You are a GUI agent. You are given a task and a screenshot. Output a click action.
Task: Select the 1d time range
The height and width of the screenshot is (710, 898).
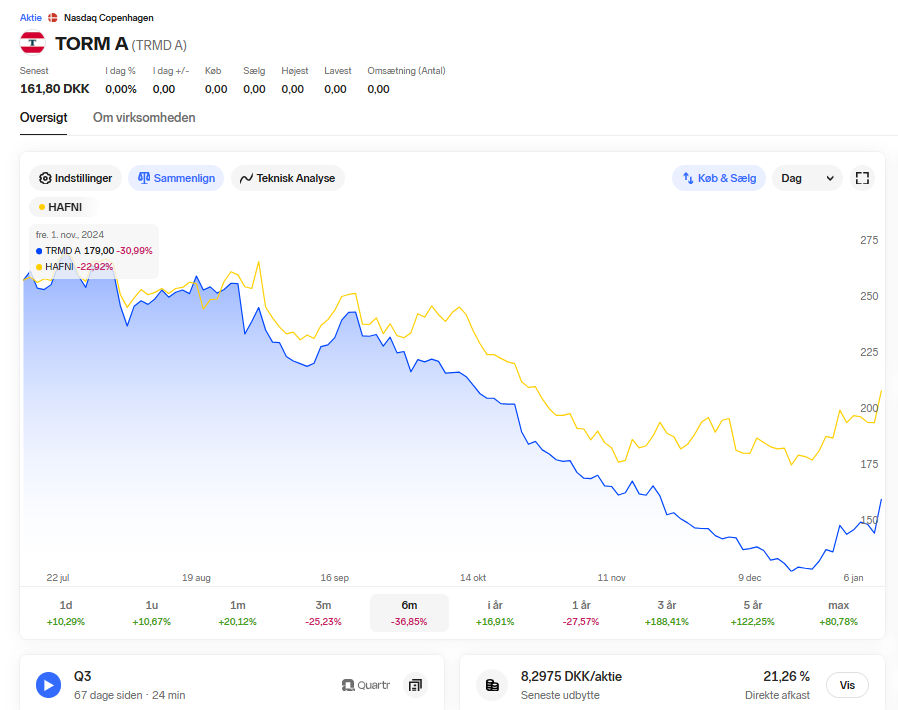(x=66, y=613)
